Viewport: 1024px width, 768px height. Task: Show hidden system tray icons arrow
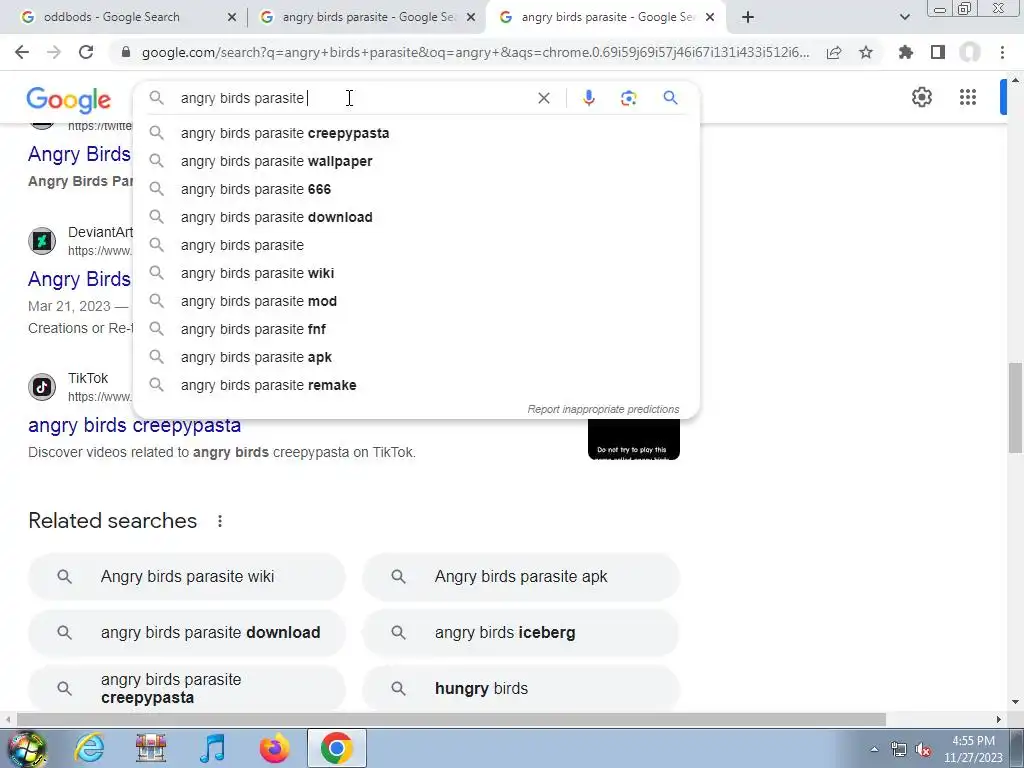[874, 749]
